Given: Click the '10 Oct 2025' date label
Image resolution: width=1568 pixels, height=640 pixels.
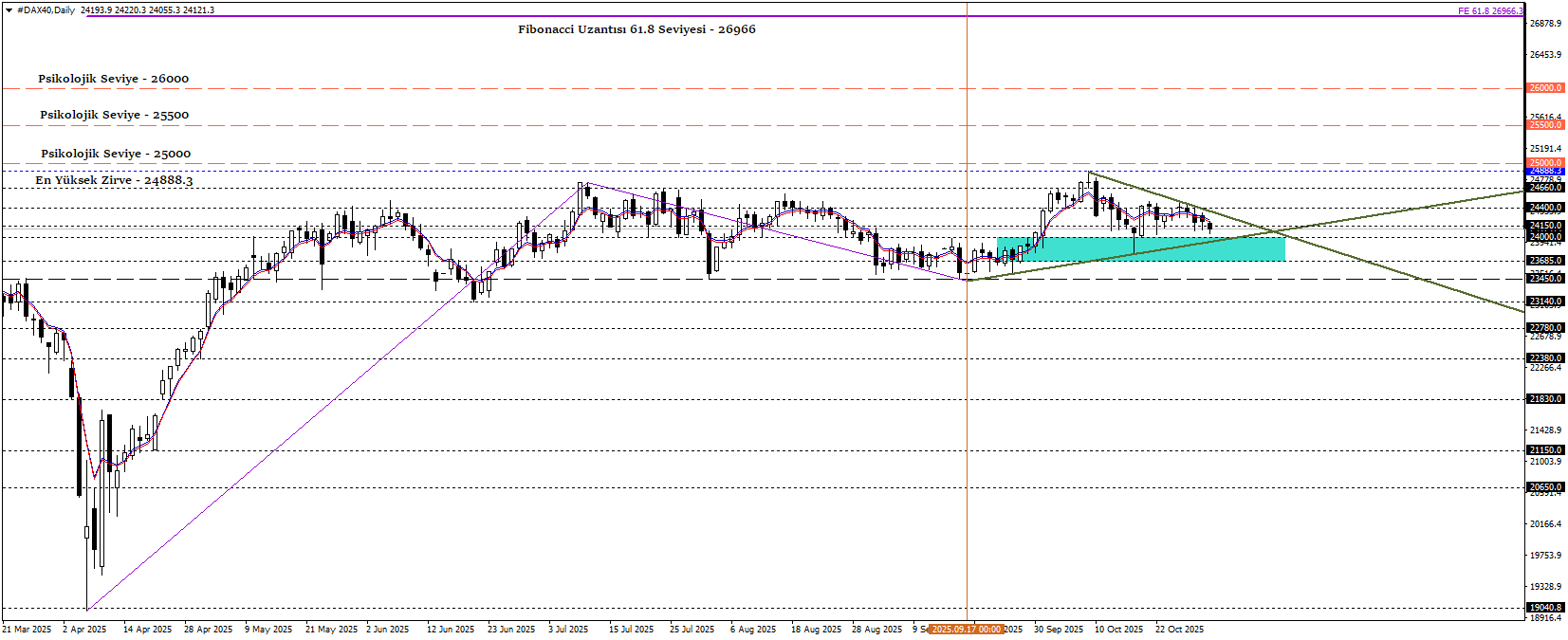Looking at the screenshot, I should click(x=1119, y=630).
